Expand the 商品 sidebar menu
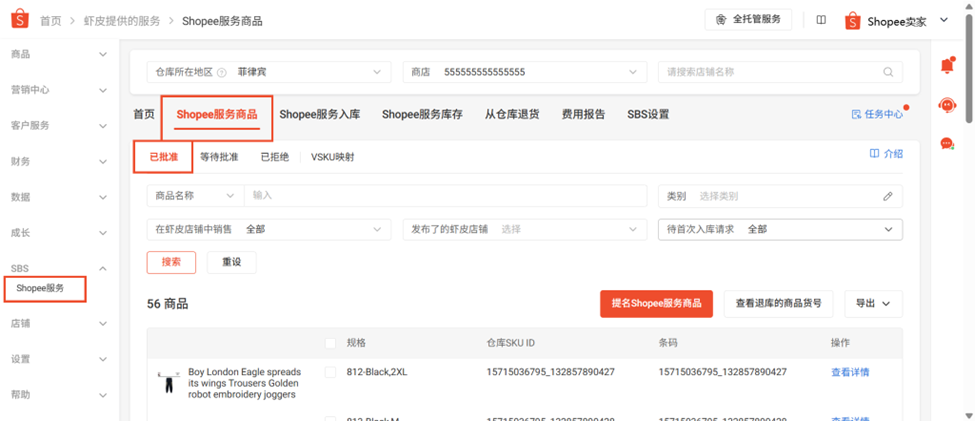 click(59, 54)
